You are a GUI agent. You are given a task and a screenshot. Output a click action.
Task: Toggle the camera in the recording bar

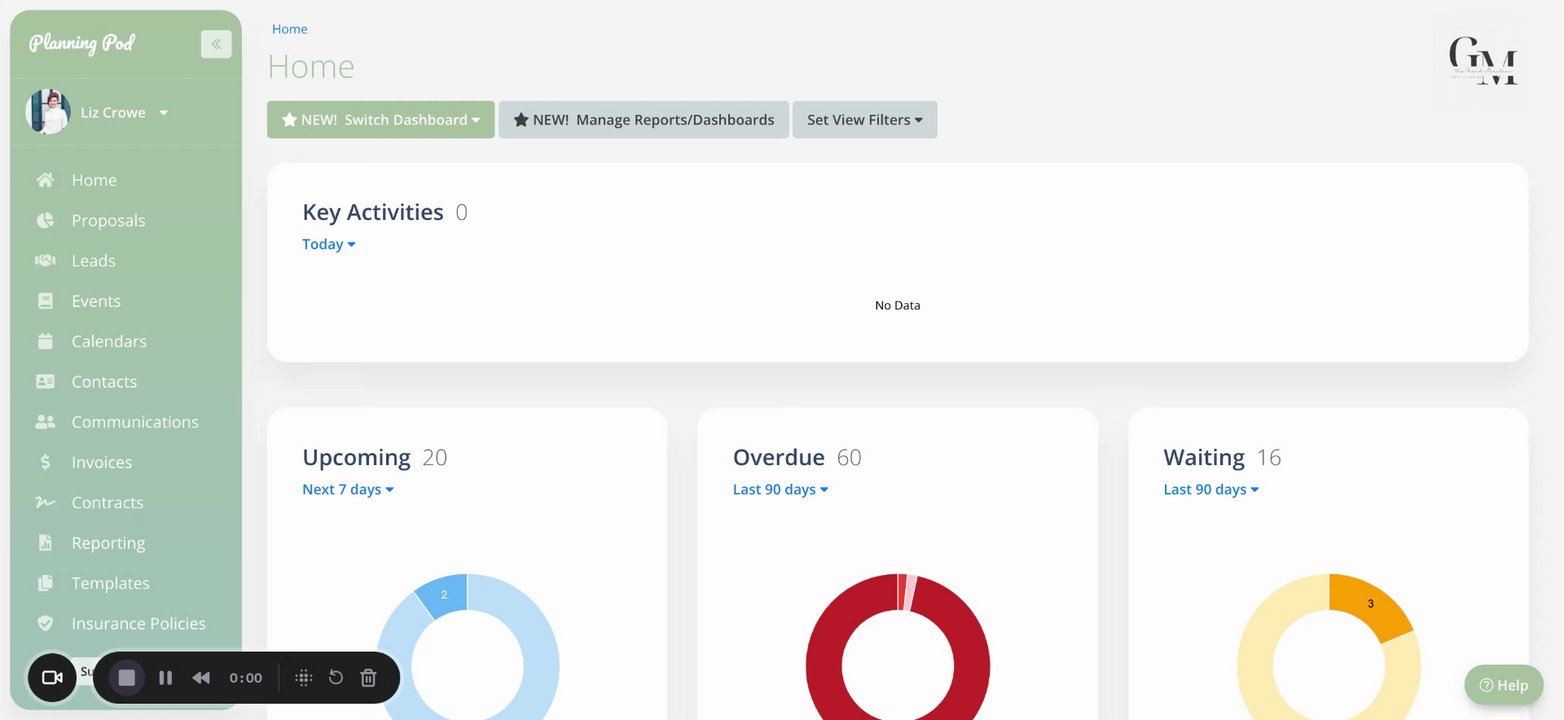(52, 677)
